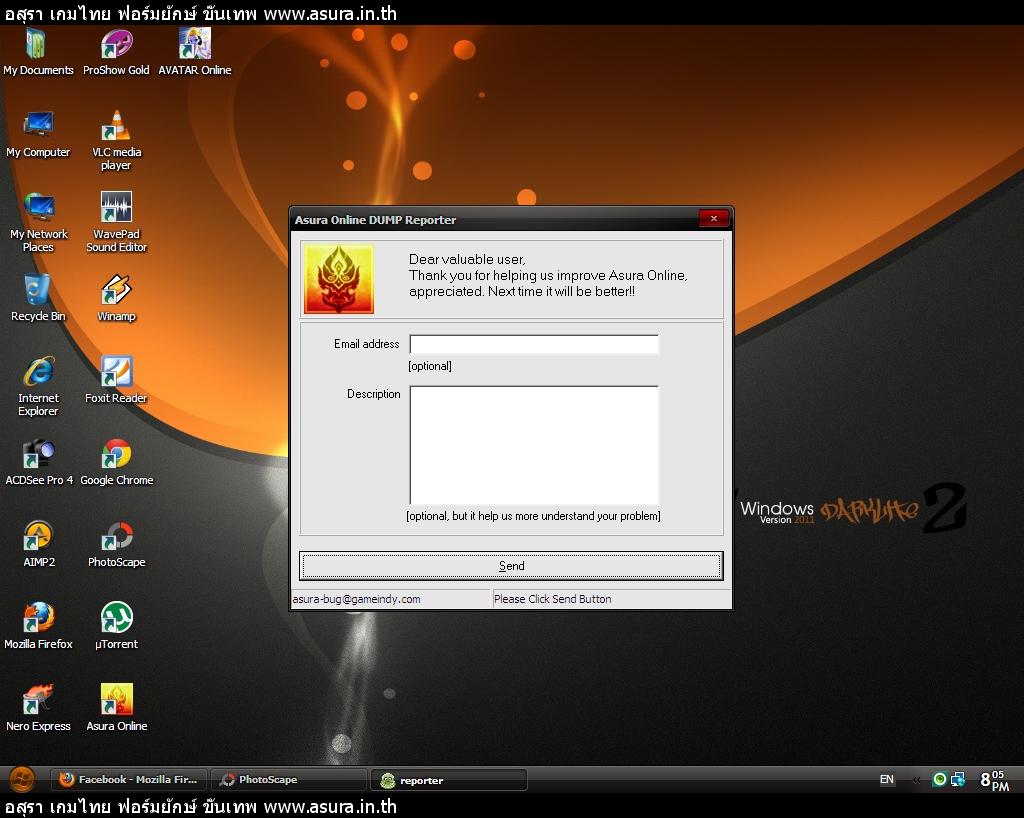Click the asura-bug@gameindy.com status text
Image resolution: width=1024 pixels, height=818 pixels.
pos(357,599)
